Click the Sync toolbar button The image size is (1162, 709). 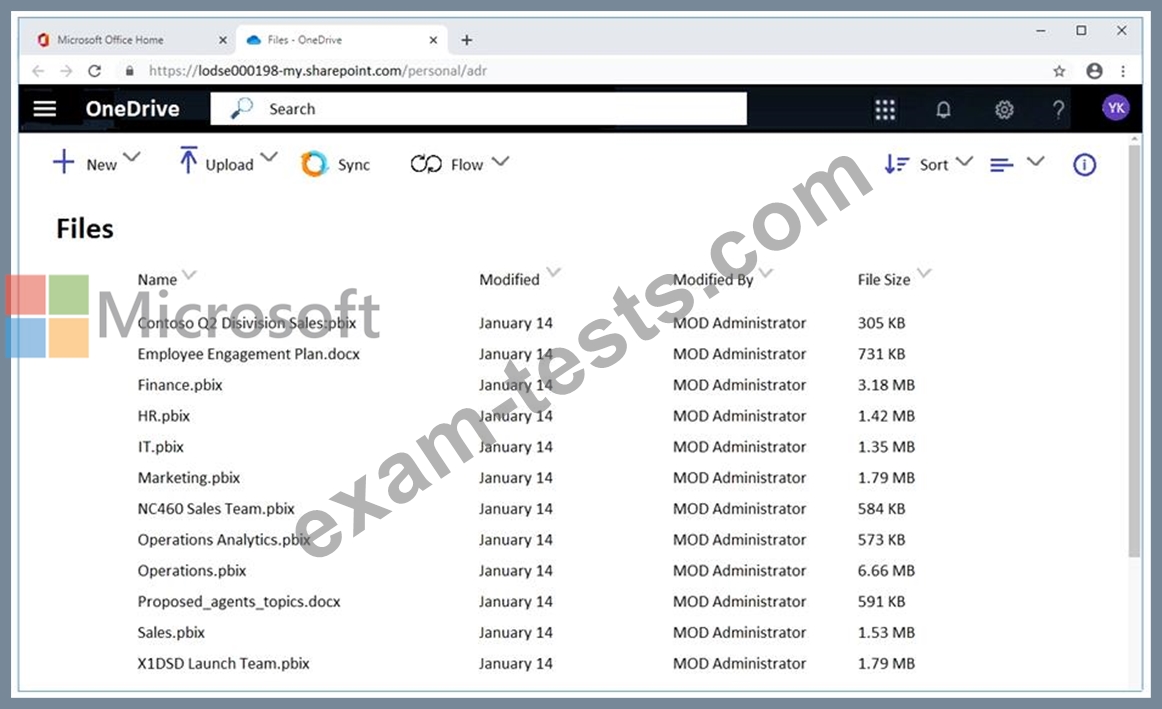pyautogui.click(x=336, y=164)
